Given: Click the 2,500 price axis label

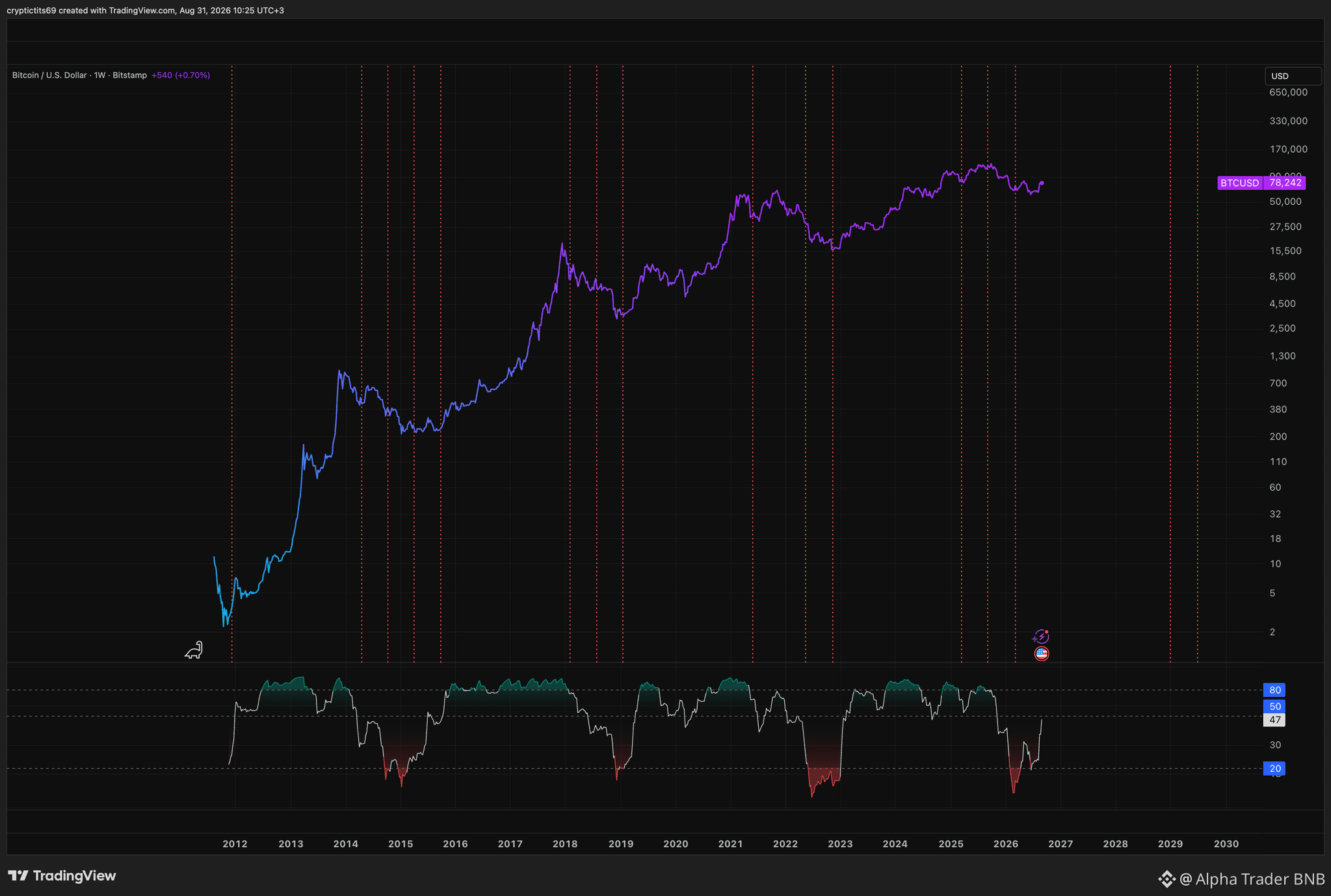Looking at the screenshot, I should 1283,328.
